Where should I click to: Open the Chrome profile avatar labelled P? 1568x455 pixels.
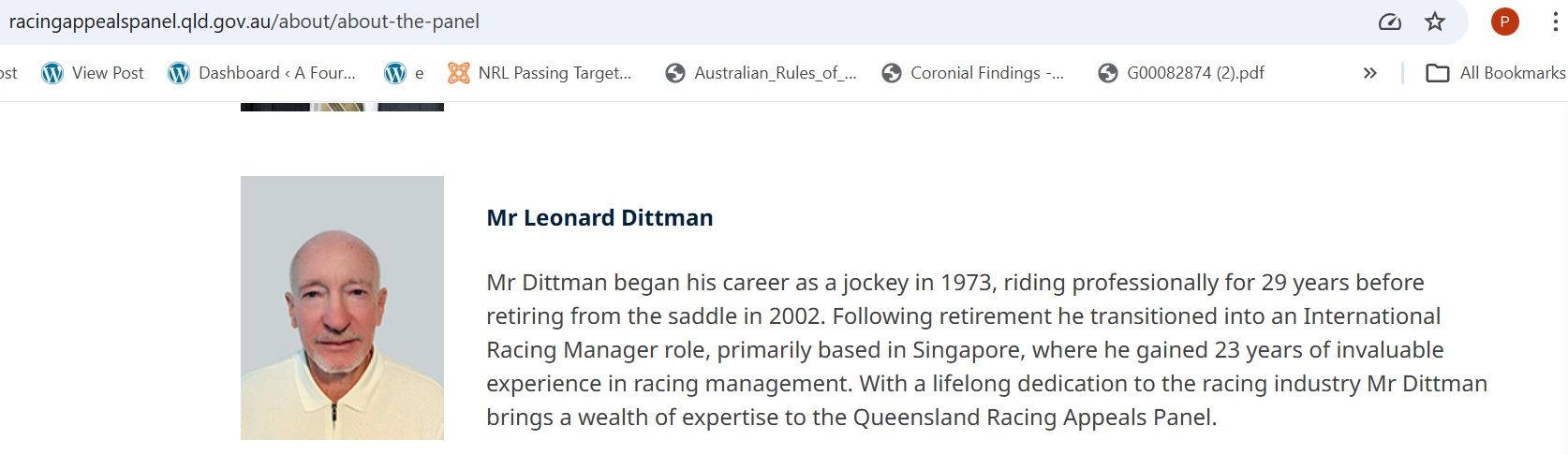pyautogui.click(x=1504, y=22)
